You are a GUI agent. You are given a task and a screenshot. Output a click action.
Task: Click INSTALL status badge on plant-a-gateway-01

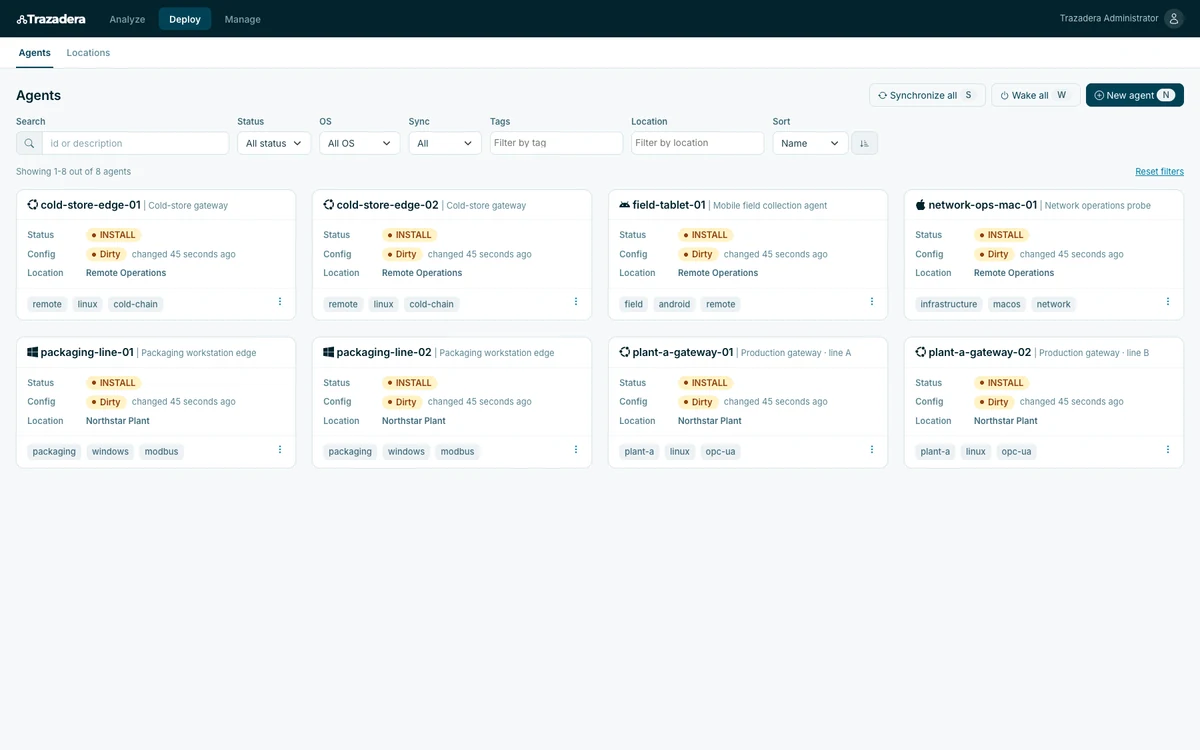point(706,383)
